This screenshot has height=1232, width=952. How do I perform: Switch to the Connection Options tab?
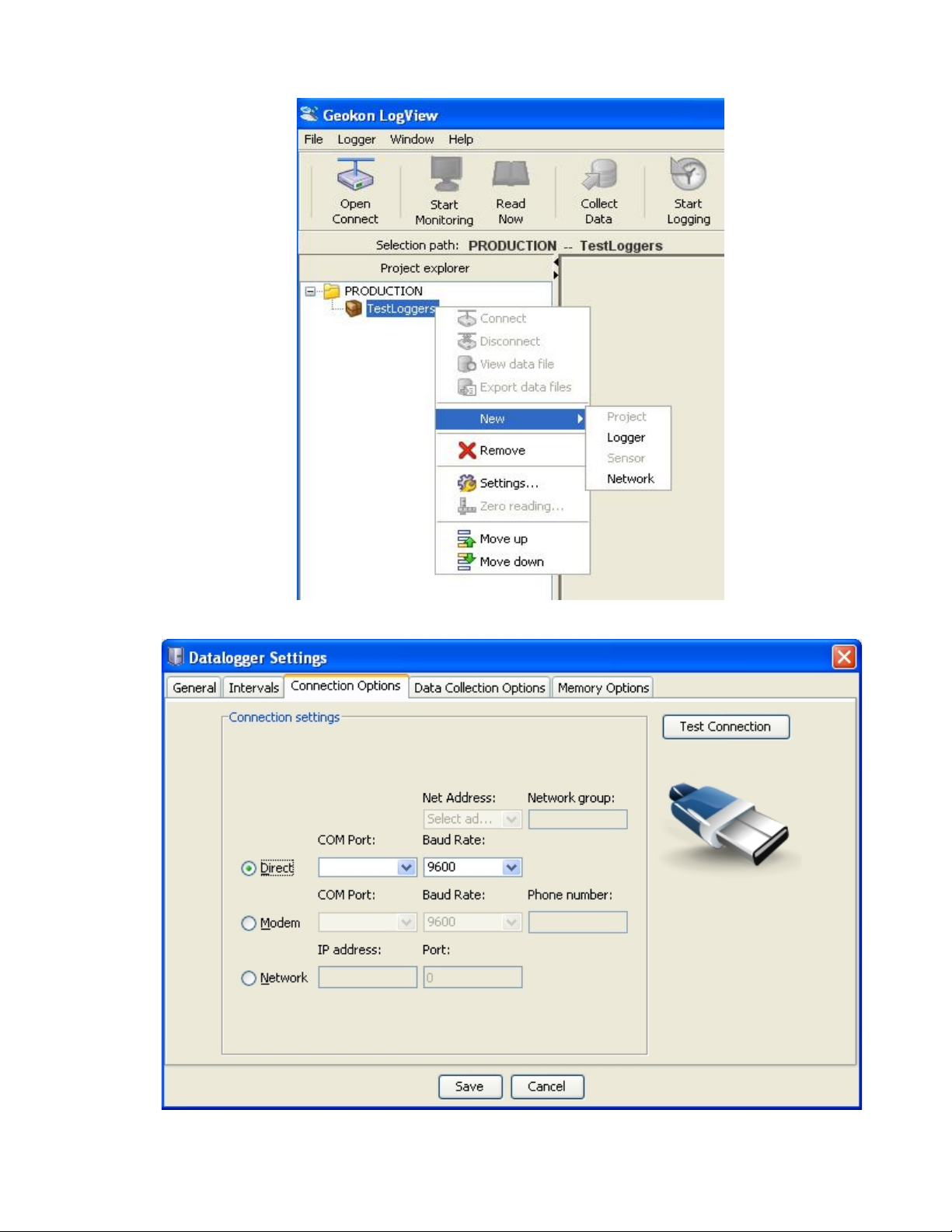[346, 686]
